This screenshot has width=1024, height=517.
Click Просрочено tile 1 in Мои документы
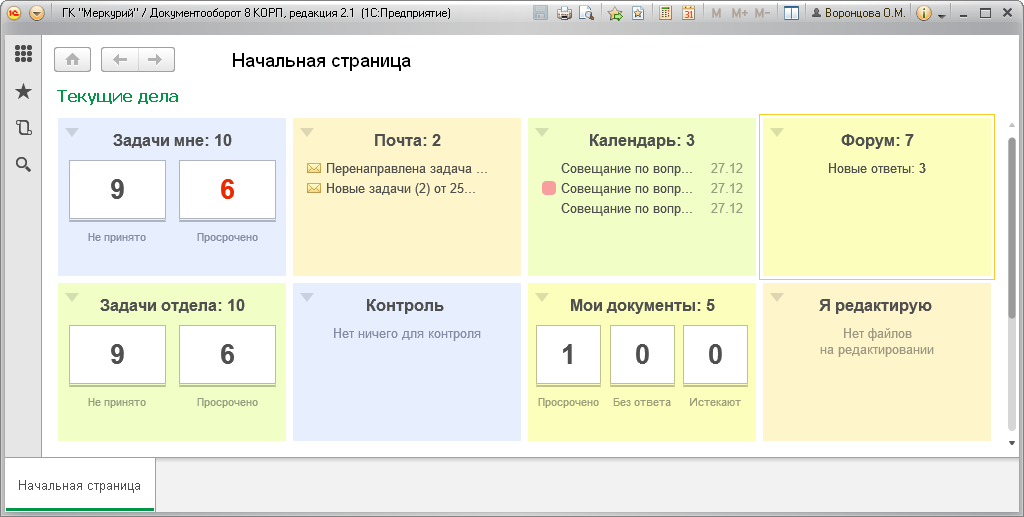(x=568, y=354)
